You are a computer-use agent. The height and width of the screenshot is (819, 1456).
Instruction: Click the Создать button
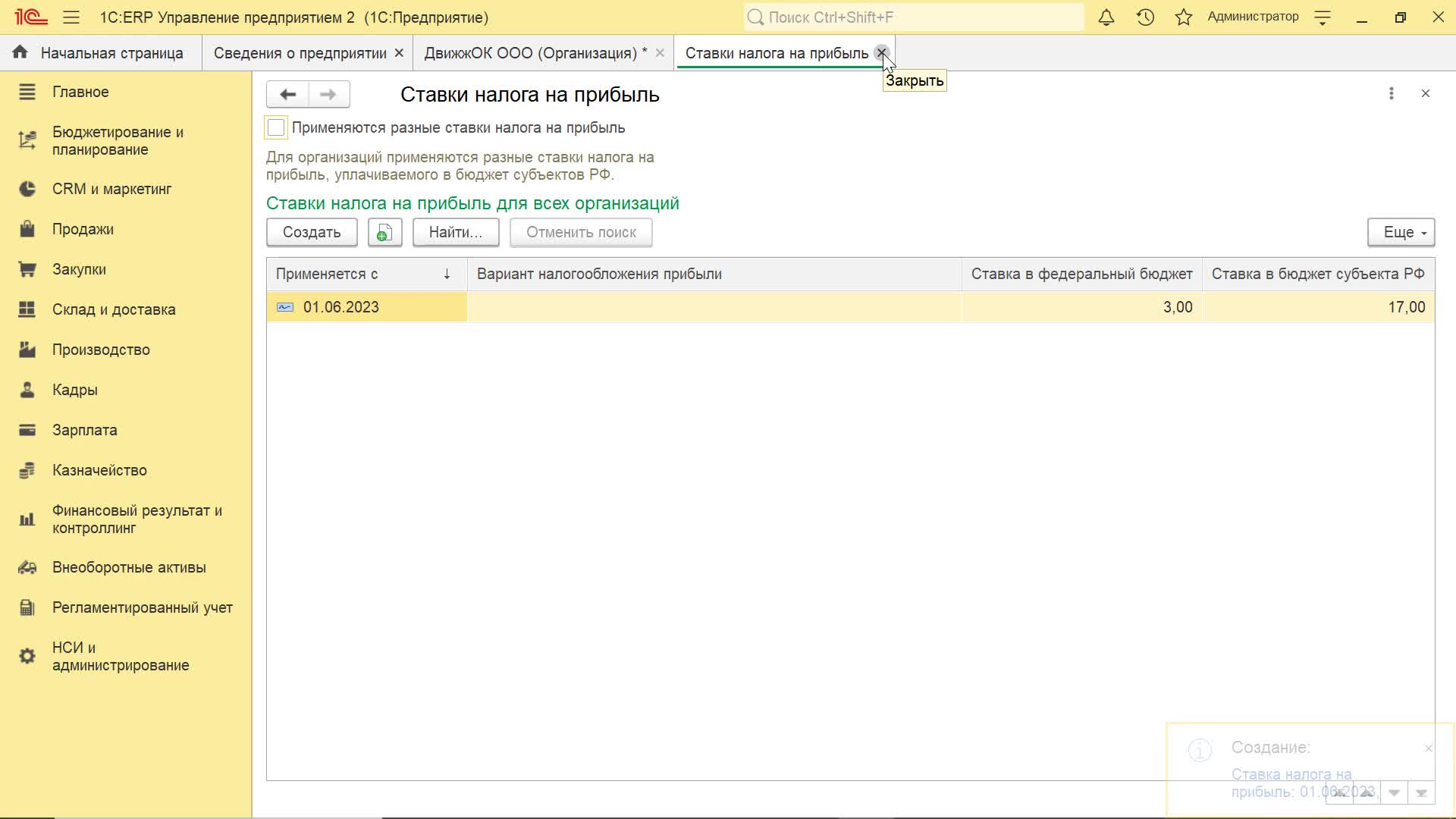(312, 232)
